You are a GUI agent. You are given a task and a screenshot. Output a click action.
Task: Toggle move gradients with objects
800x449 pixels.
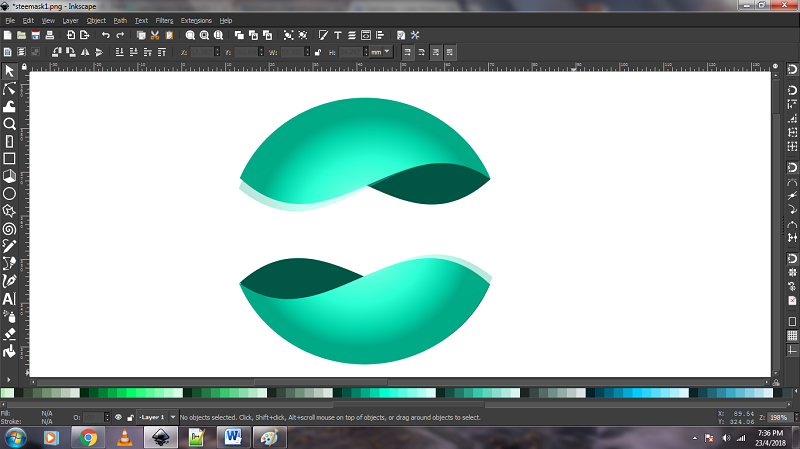tap(435, 52)
